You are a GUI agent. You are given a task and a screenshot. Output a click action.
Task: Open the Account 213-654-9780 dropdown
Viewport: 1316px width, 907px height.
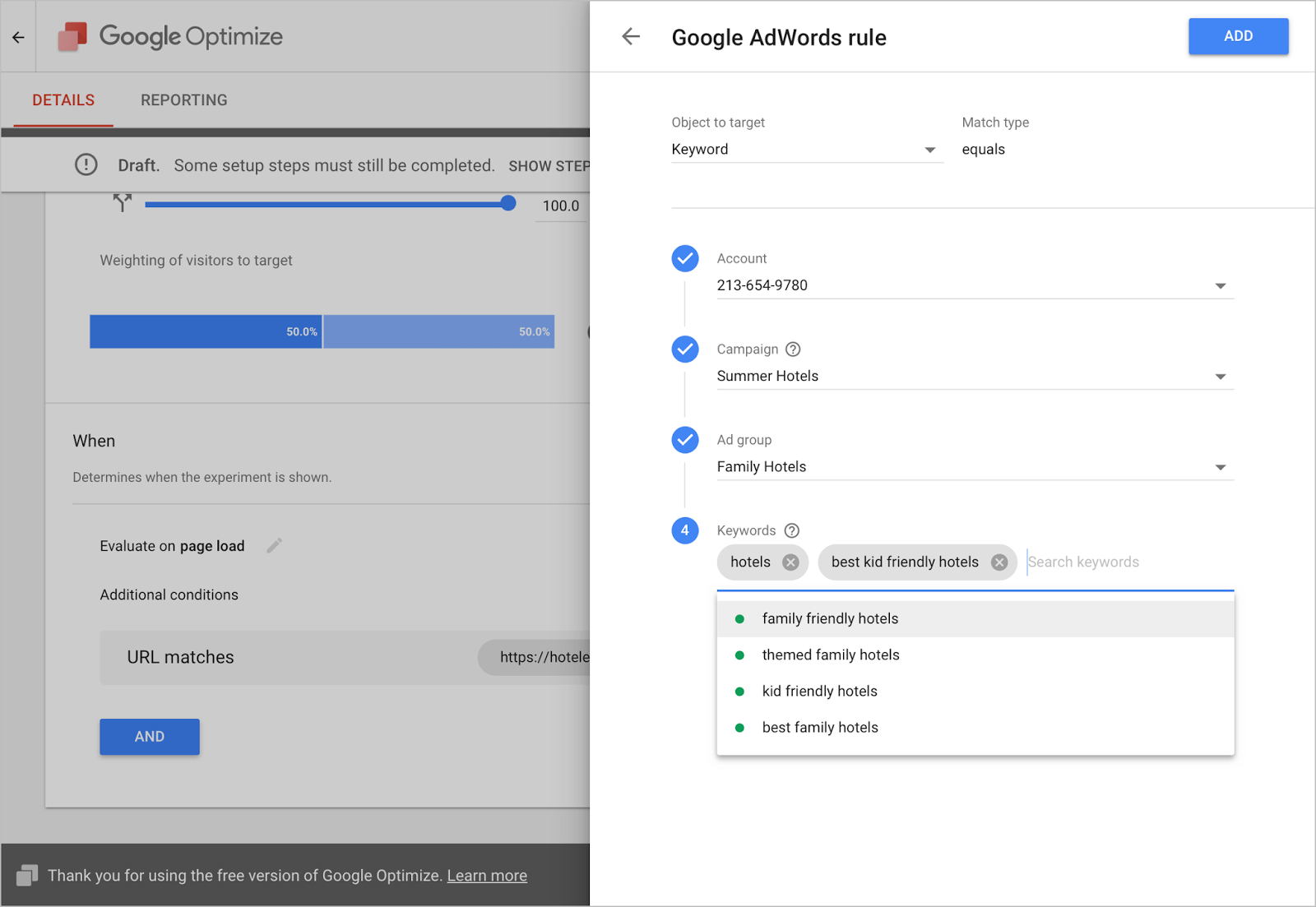click(975, 285)
